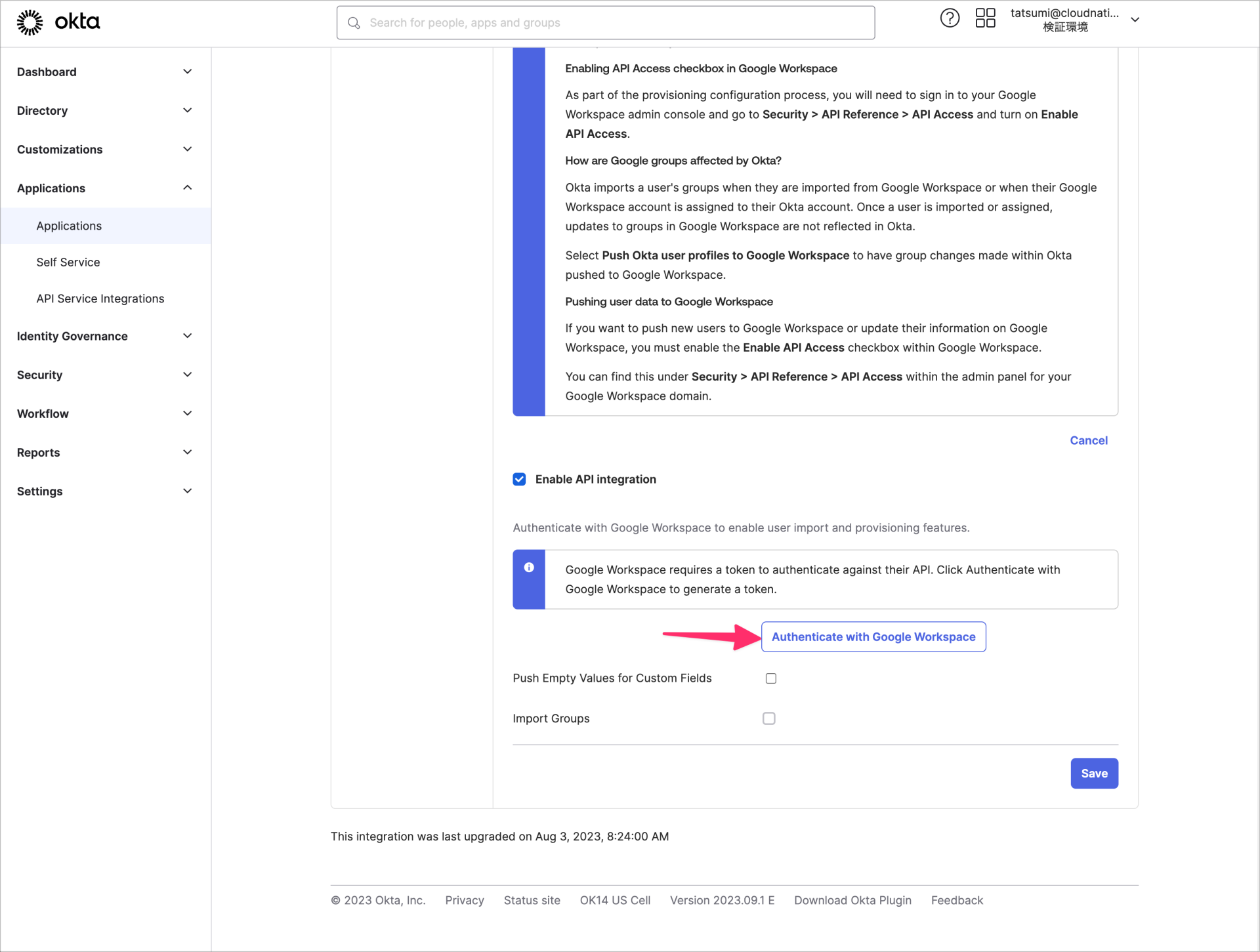Open the tatsumi account dropdown

pyautogui.click(x=1136, y=20)
